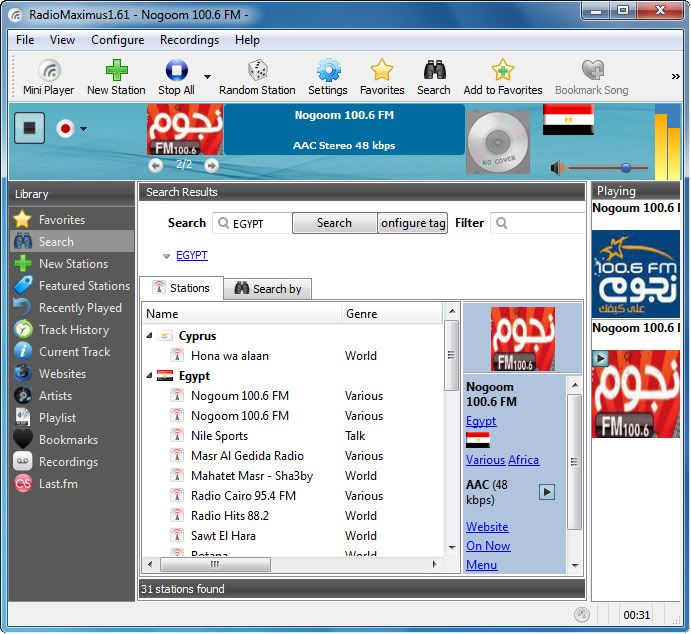Open Track History in the Library

coord(72,330)
